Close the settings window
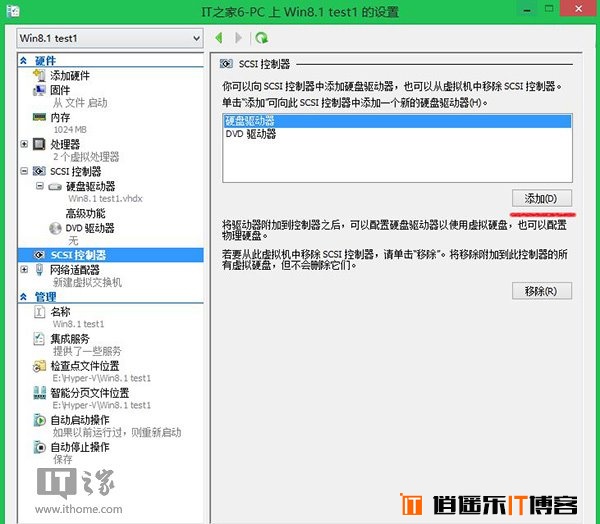 [579, 8]
